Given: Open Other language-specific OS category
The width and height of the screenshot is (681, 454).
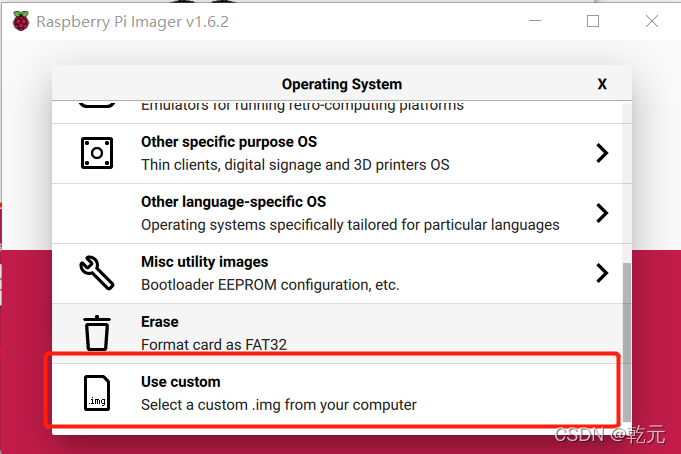Looking at the screenshot, I should [x=337, y=213].
